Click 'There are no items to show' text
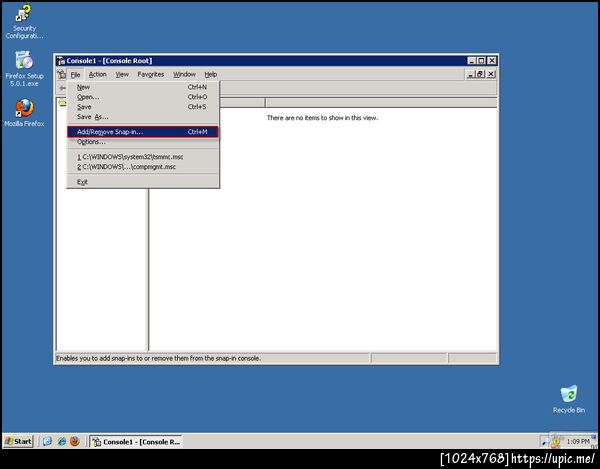The image size is (600, 469). (322, 118)
